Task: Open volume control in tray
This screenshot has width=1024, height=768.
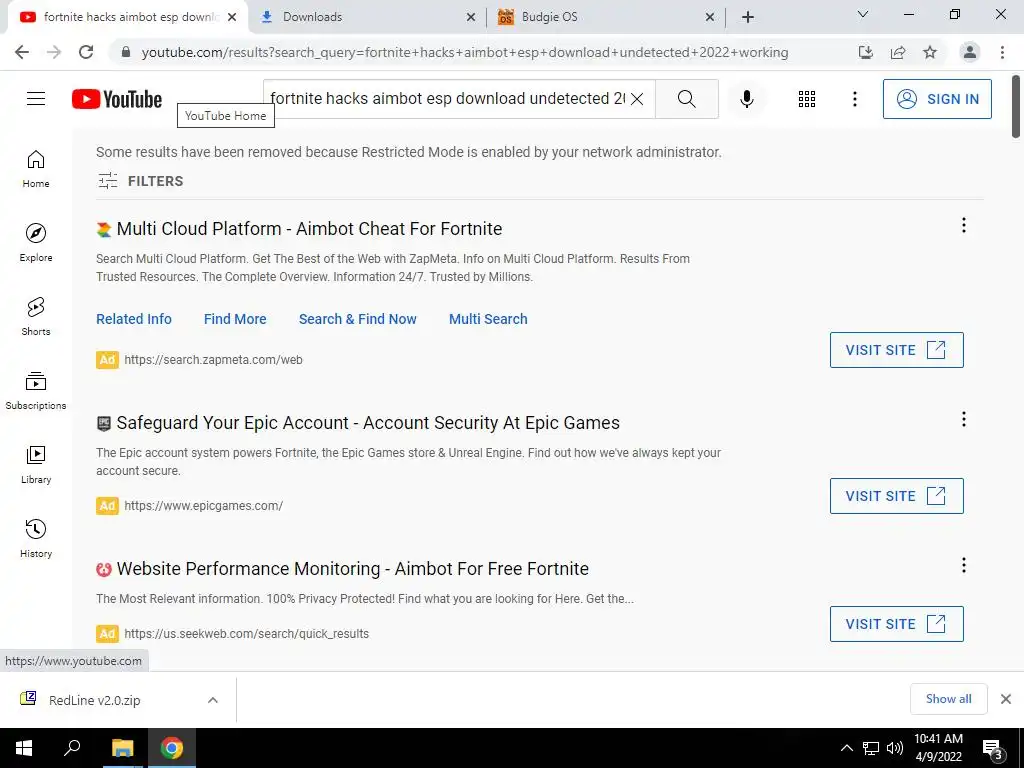Action: click(895, 748)
